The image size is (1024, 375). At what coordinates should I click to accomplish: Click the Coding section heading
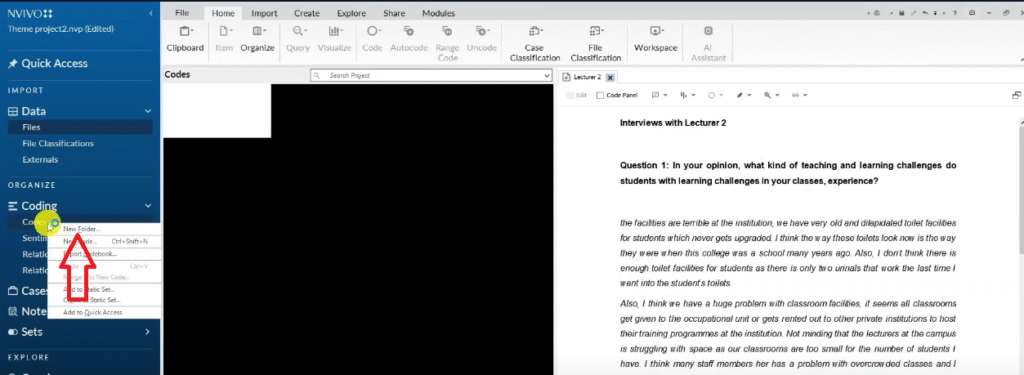pyautogui.click(x=39, y=206)
